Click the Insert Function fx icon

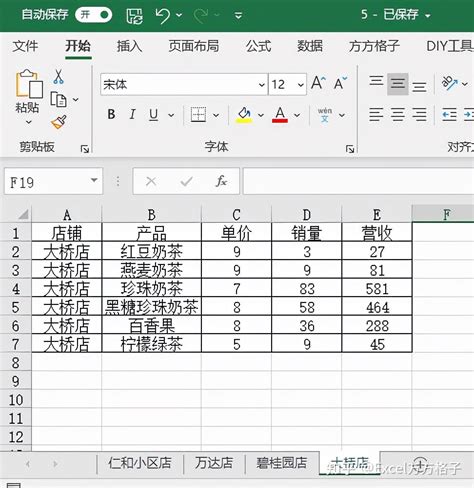coord(221,181)
